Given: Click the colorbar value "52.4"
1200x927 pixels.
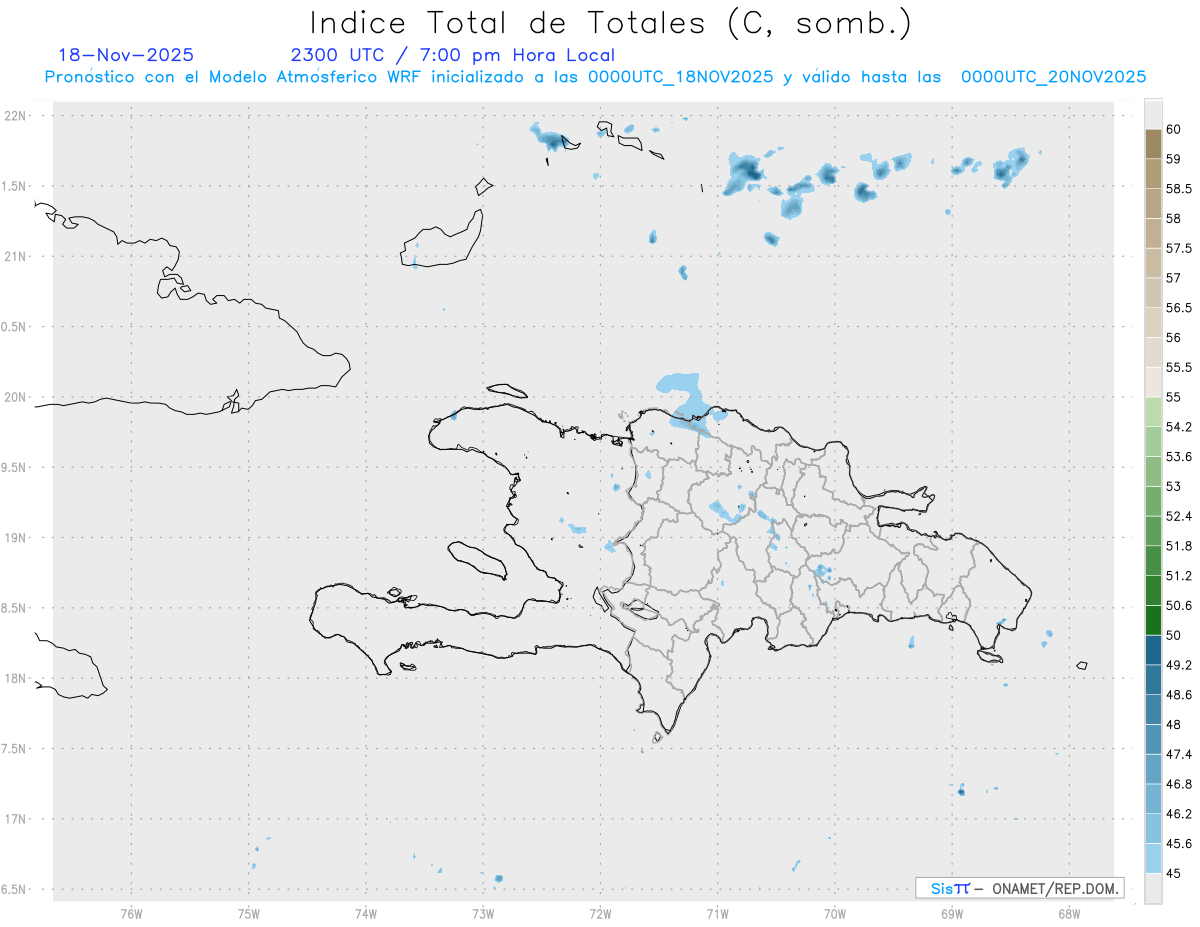Looking at the screenshot, I should click(1179, 516).
